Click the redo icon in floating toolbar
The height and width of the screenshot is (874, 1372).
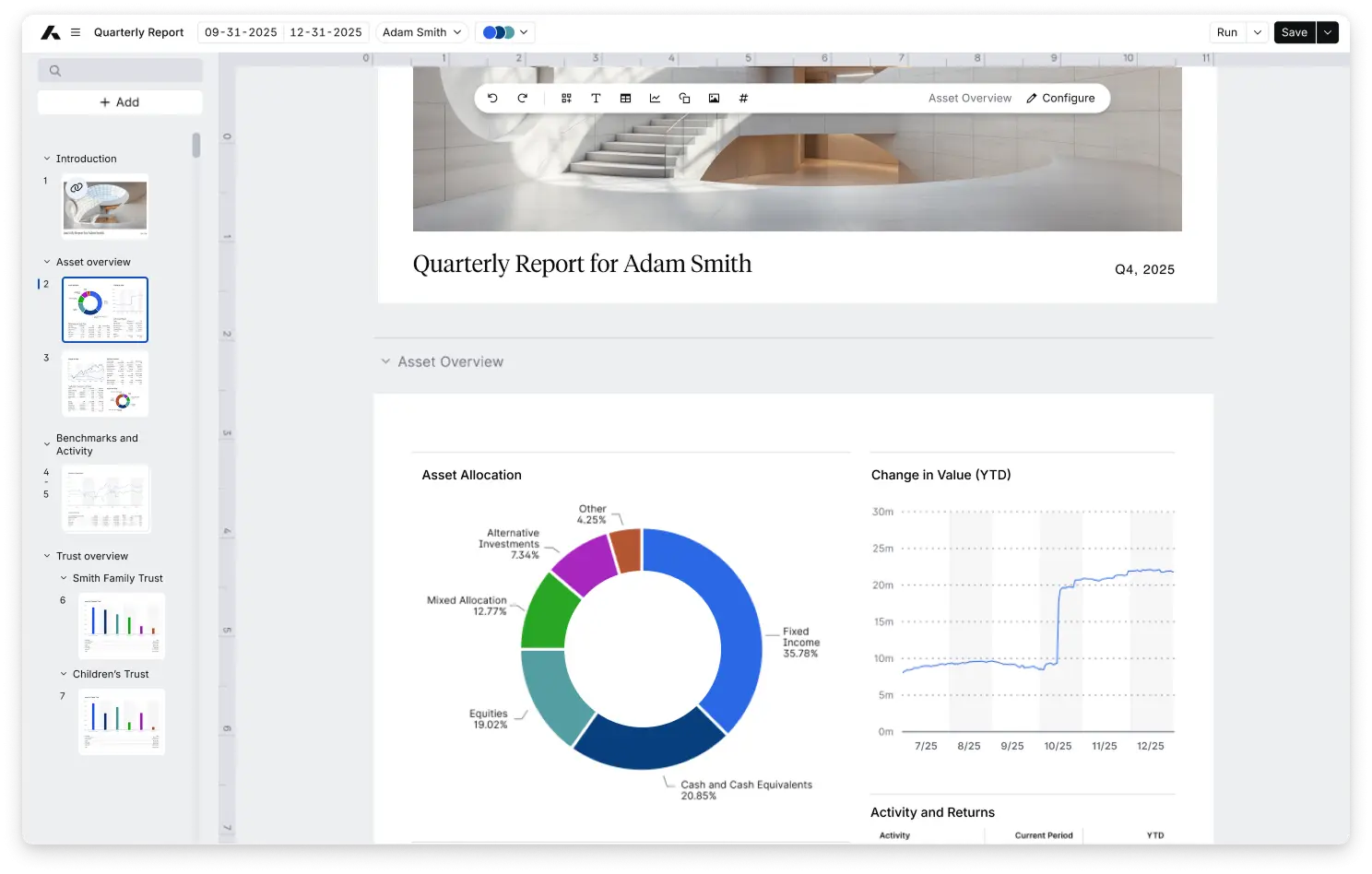(x=522, y=98)
